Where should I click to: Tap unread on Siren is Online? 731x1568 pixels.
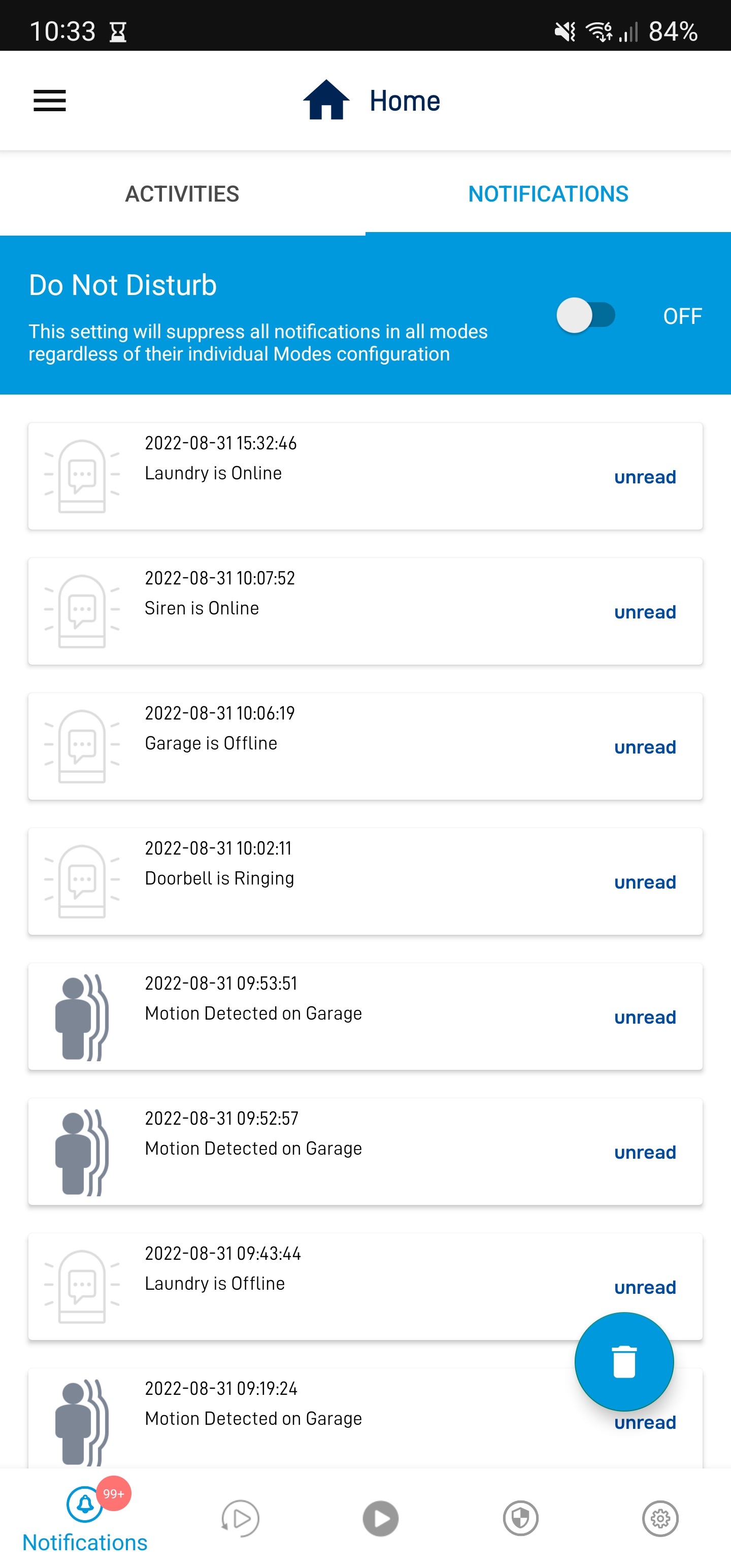[x=645, y=612]
